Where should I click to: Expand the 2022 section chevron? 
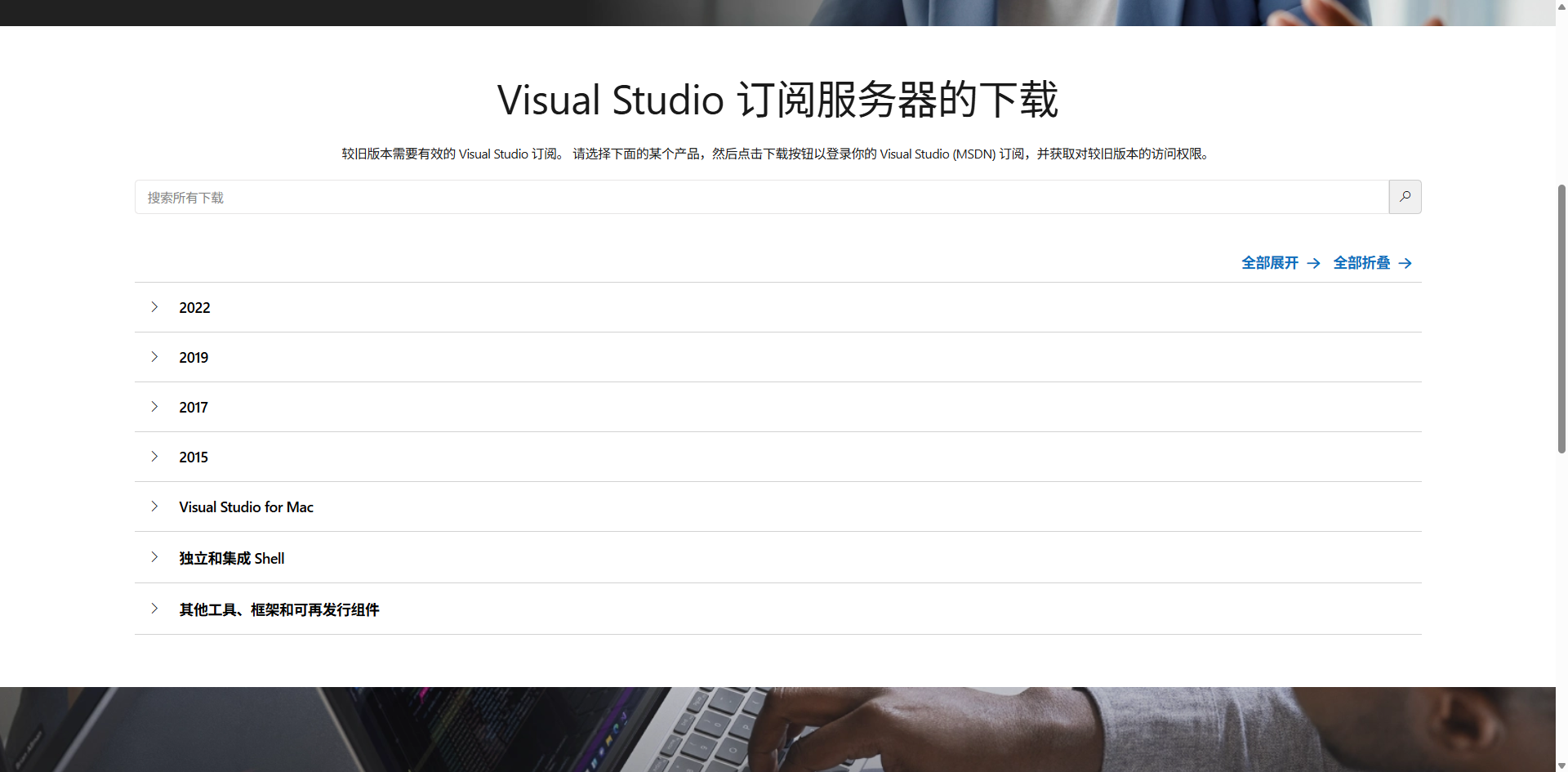tap(154, 307)
